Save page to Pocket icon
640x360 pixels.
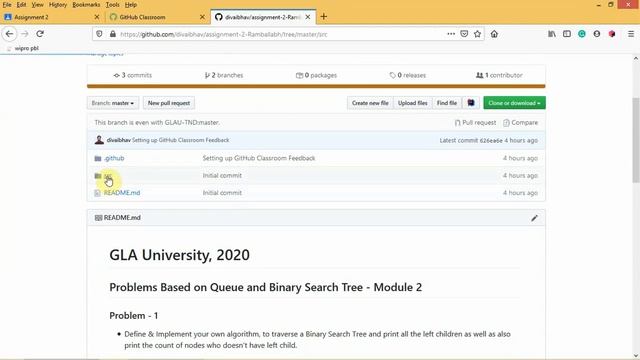coord(464,34)
